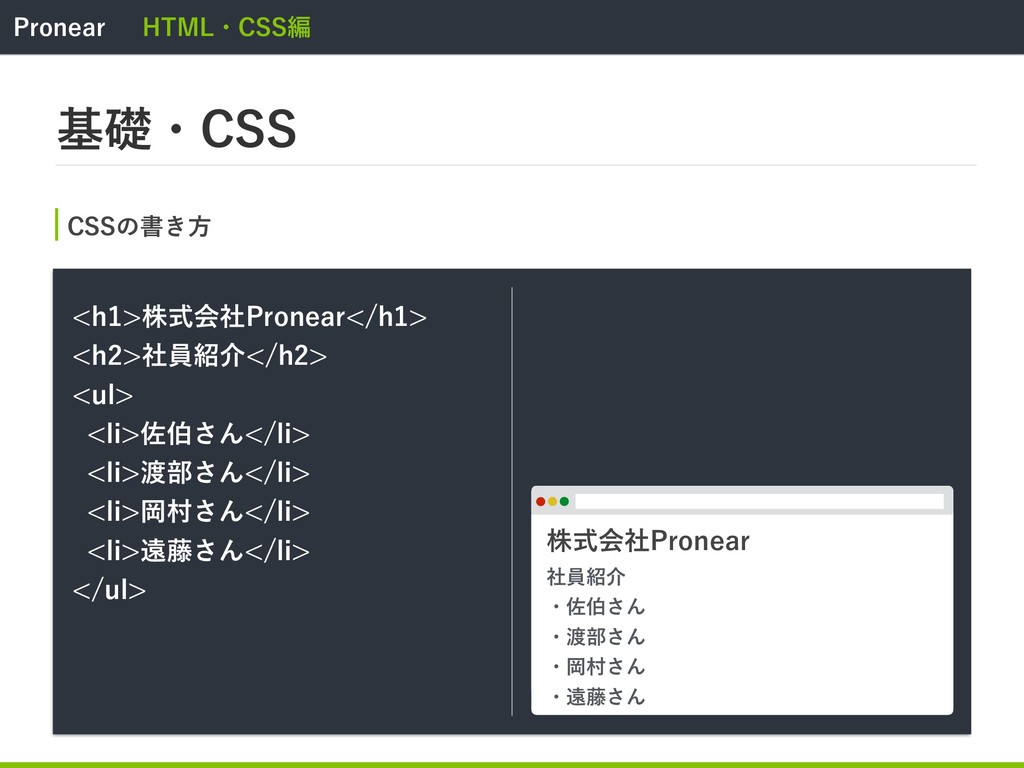Select the 佐伯さん list item code line
Viewport: 1024px width, 768px height.
click(x=198, y=434)
